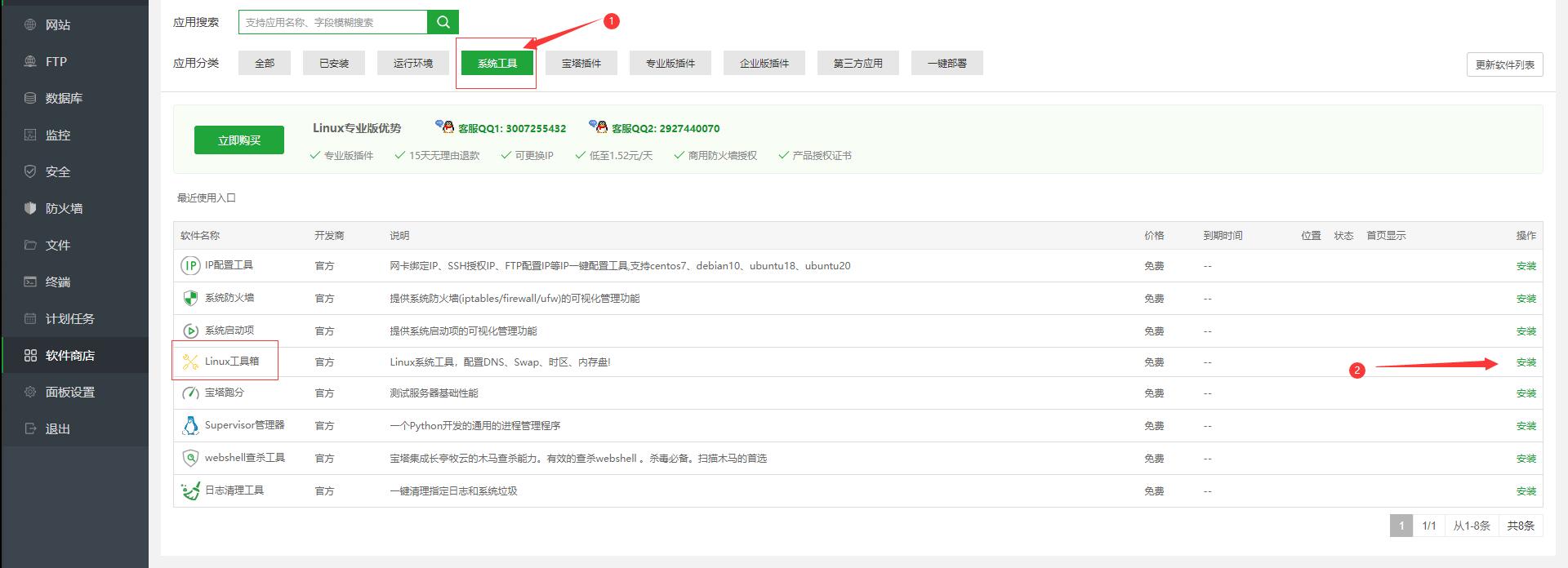
Task: Click the 最近使用入口 label
Action: (207, 197)
